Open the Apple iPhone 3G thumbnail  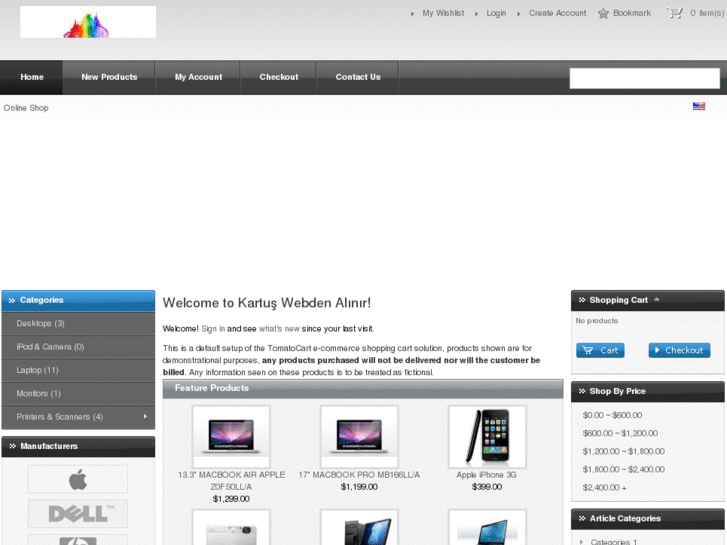487,436
